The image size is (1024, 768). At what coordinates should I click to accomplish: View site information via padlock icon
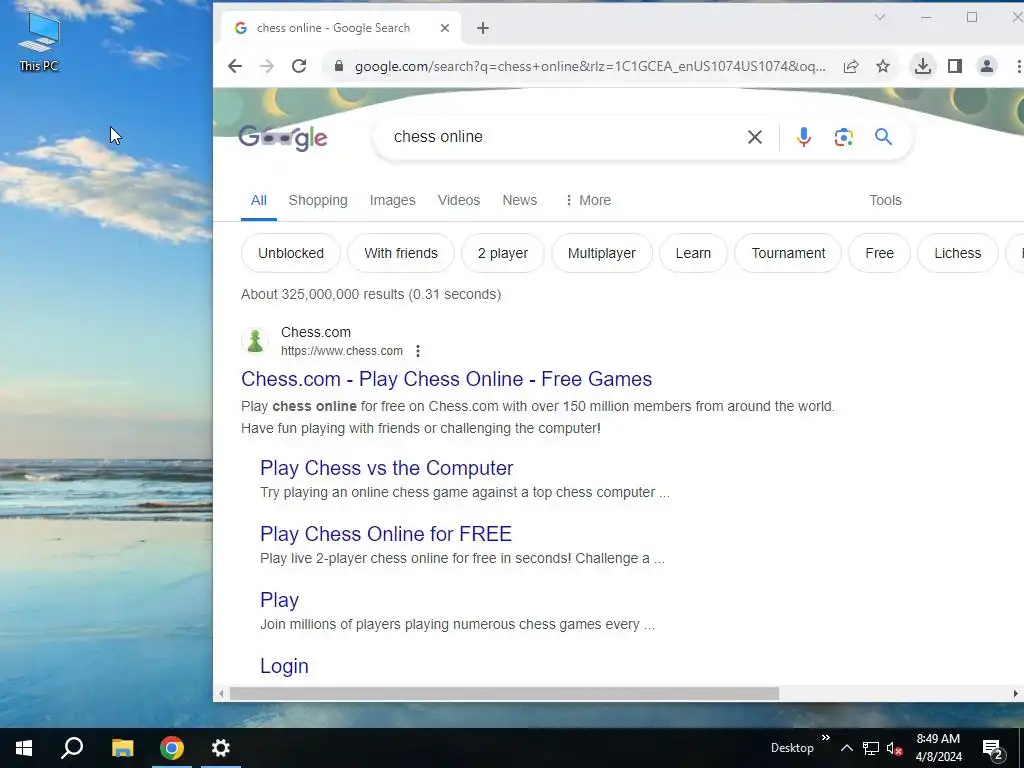(338, 66)
